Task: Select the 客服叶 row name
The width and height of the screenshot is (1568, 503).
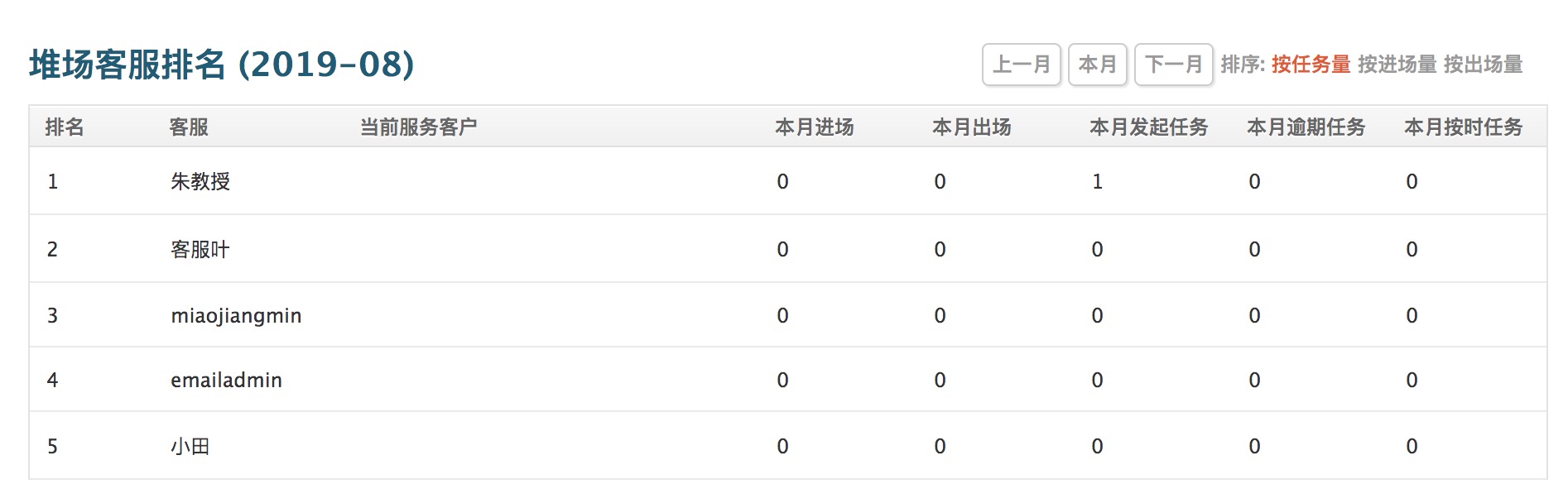Action: [200, 250]
